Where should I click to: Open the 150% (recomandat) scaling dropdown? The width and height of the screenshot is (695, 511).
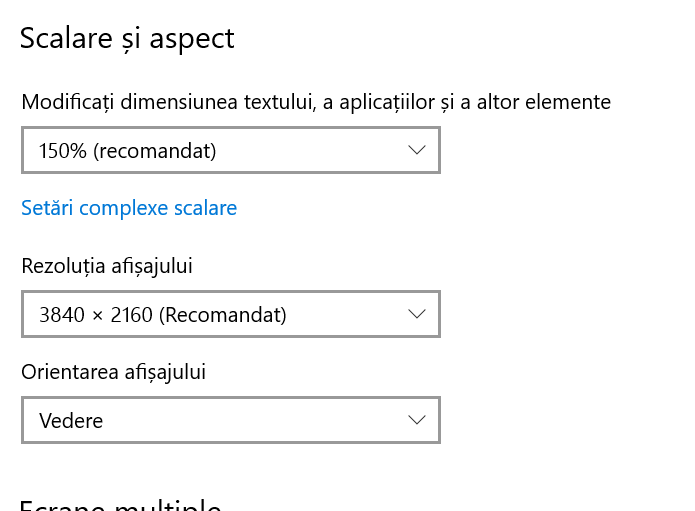[x=230, y=151]
